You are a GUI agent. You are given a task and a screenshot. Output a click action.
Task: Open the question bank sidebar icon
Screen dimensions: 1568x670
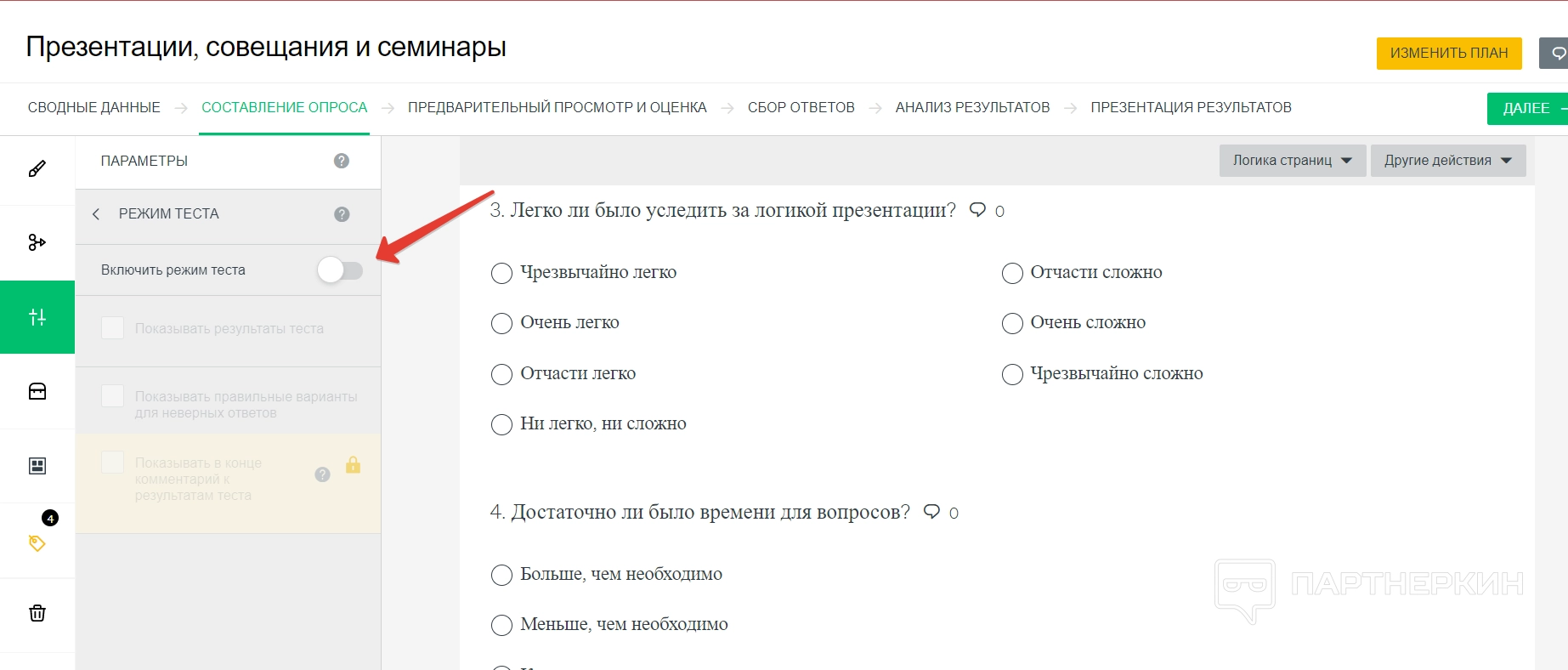point(37,391)
